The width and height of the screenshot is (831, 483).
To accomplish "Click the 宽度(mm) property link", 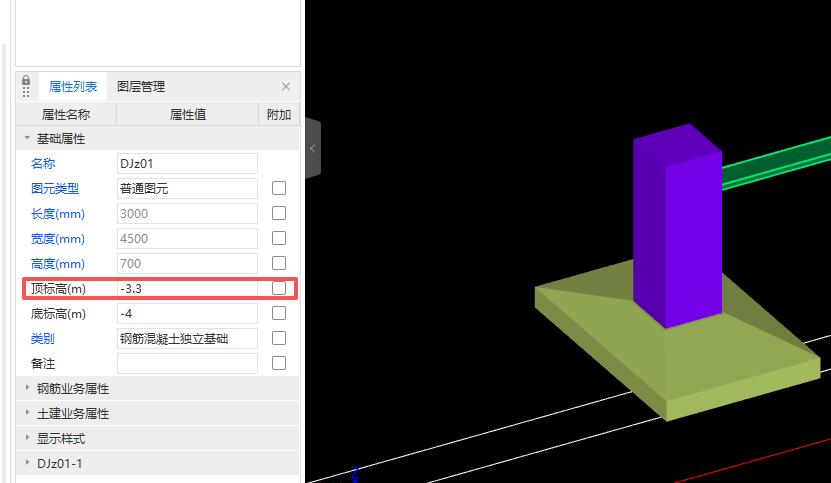I will [x=58, y=239].
